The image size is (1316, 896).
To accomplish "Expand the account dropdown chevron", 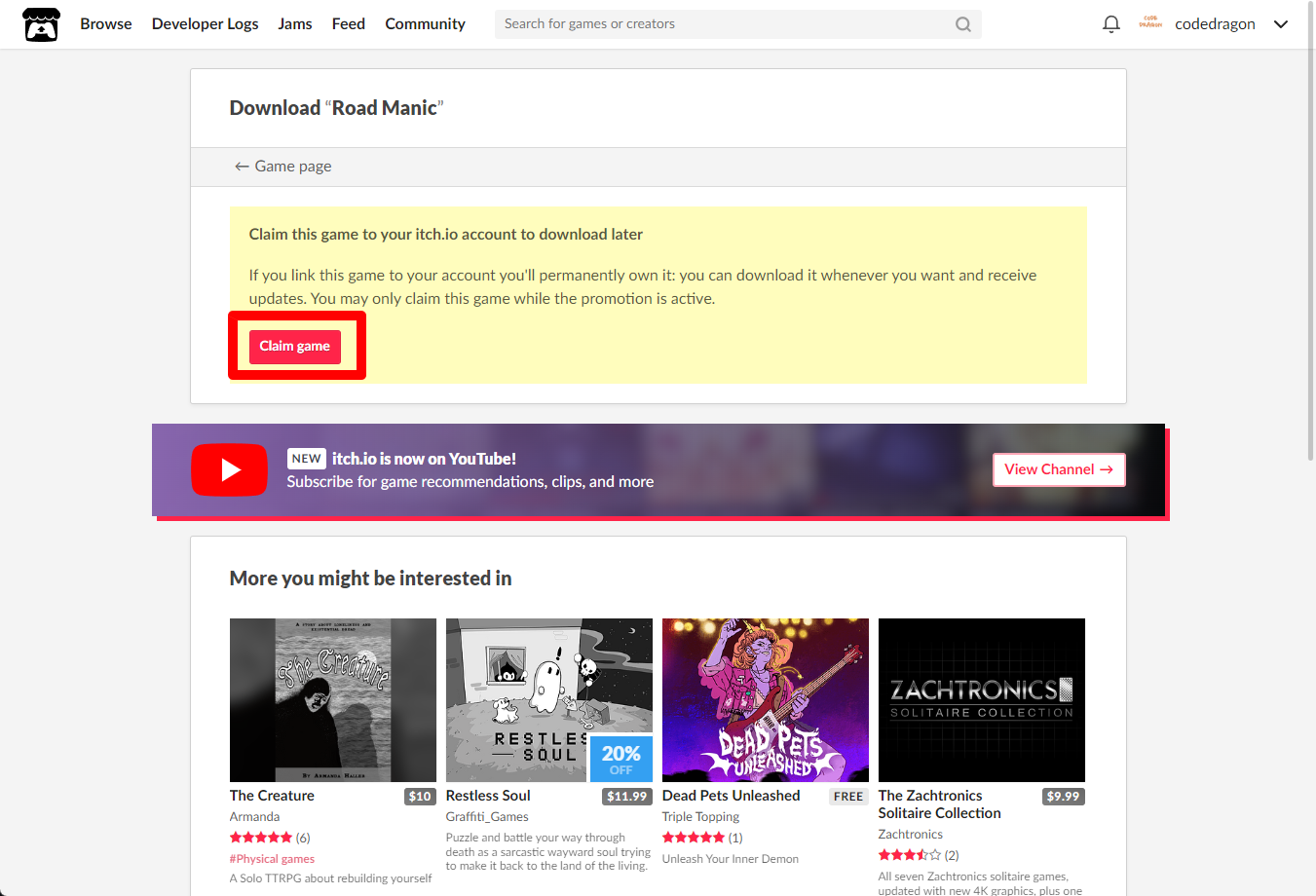I will tap(1281, 24).
